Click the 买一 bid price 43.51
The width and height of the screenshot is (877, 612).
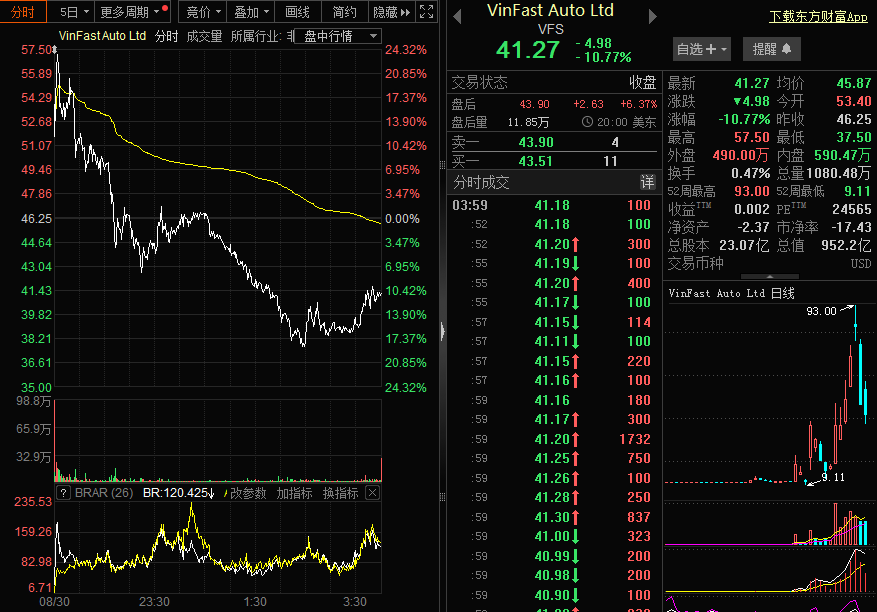point(536,161)
